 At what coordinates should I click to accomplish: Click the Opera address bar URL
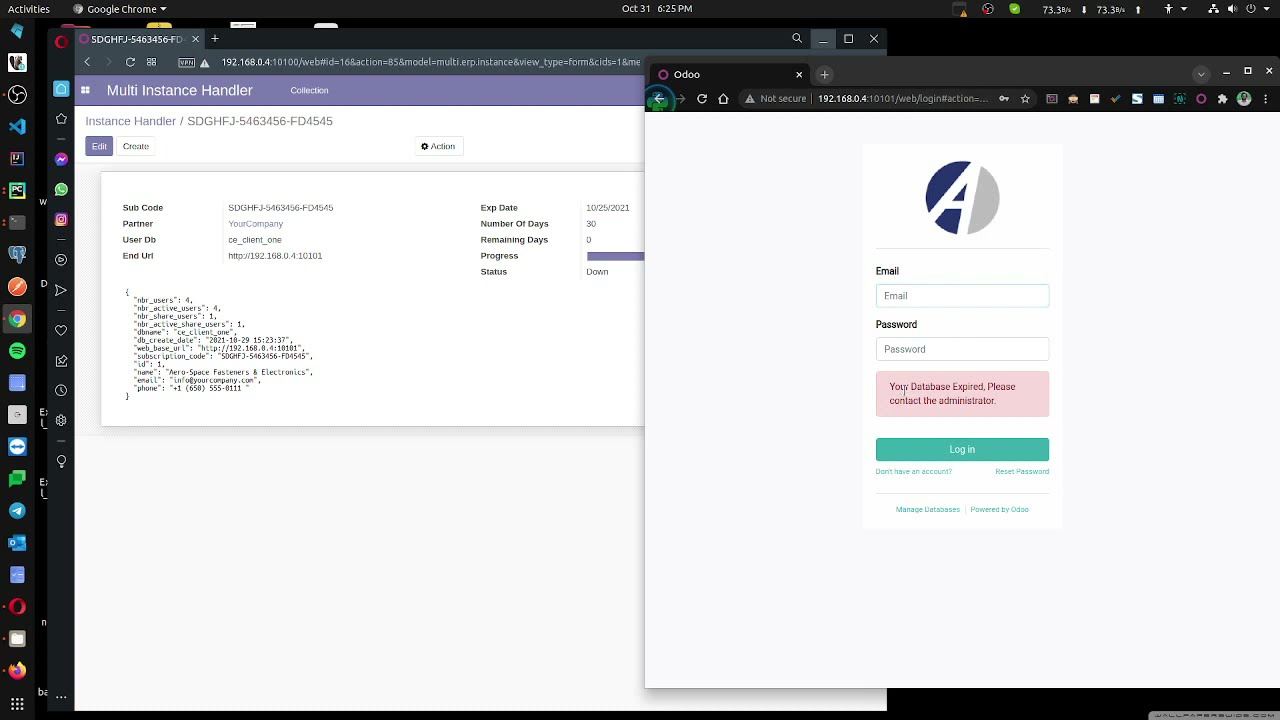[x=431, y=62]
